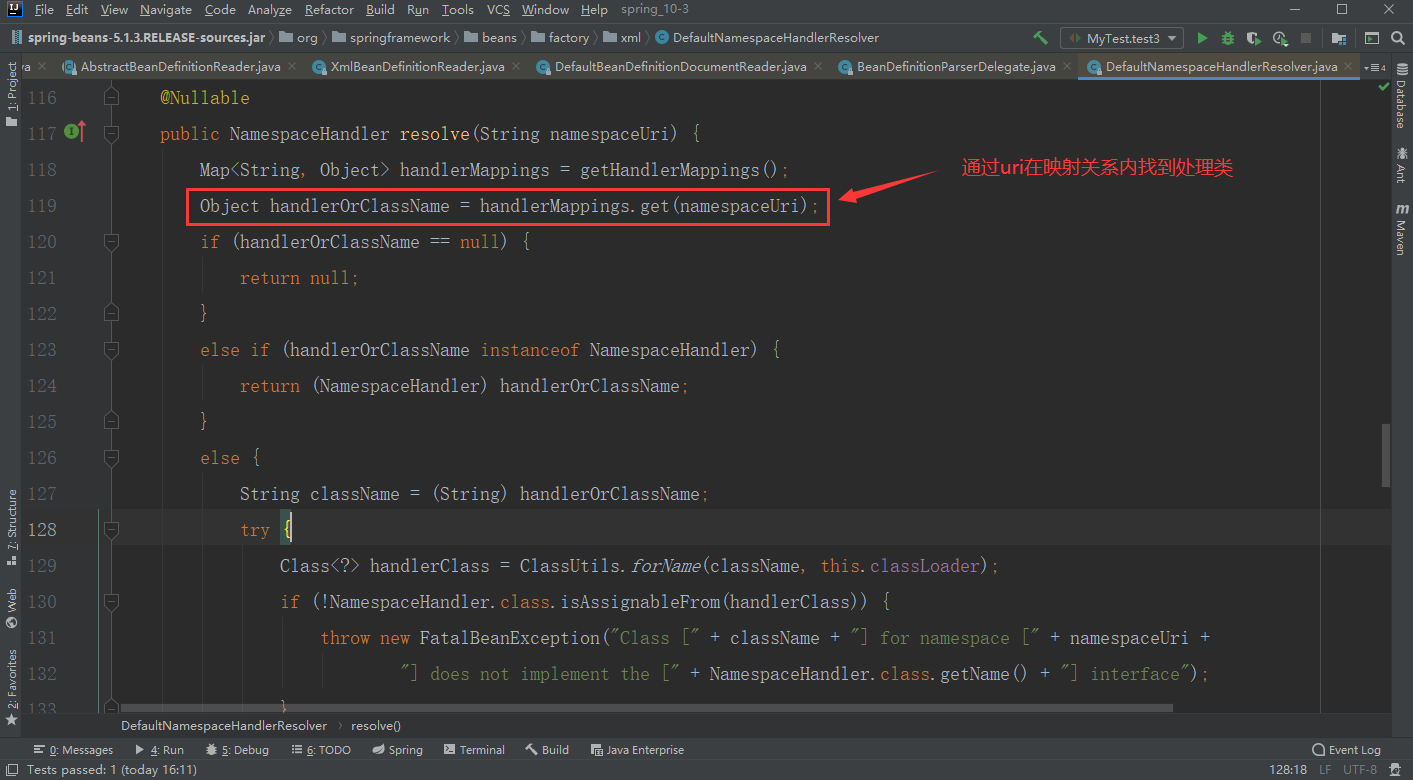The image size is (1413, 780).
Task: Click the "Tests passed: 1" status message
Action: click(x=111, y=770)
